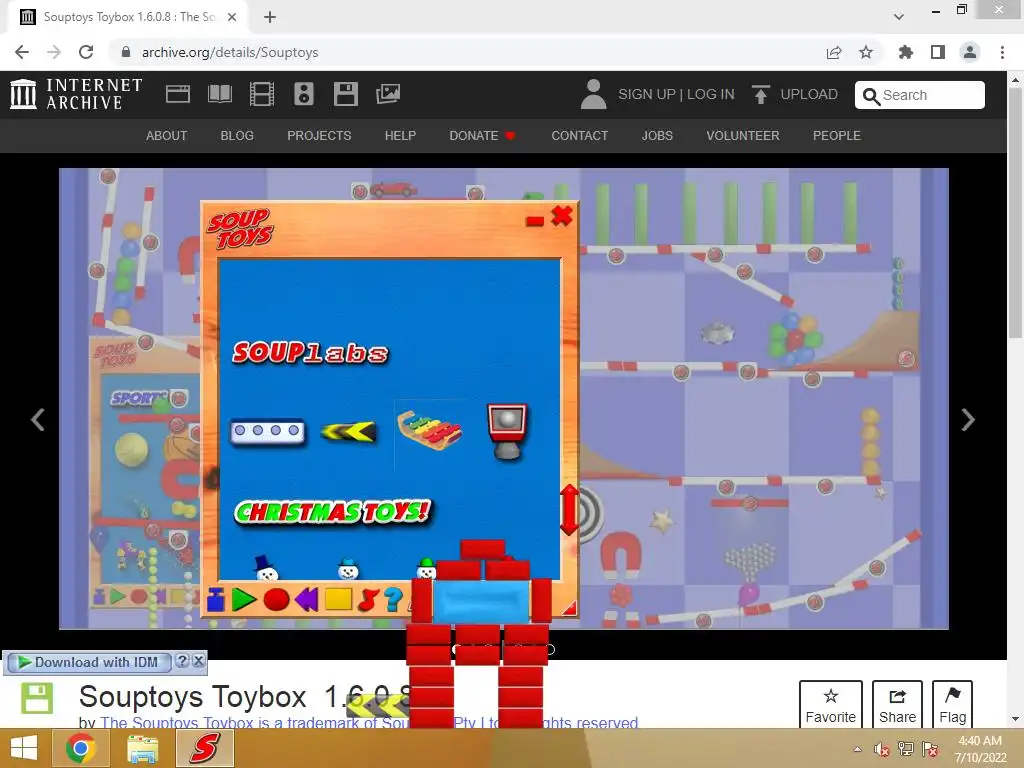Close the Souptoys toolbox with red X

562,216
